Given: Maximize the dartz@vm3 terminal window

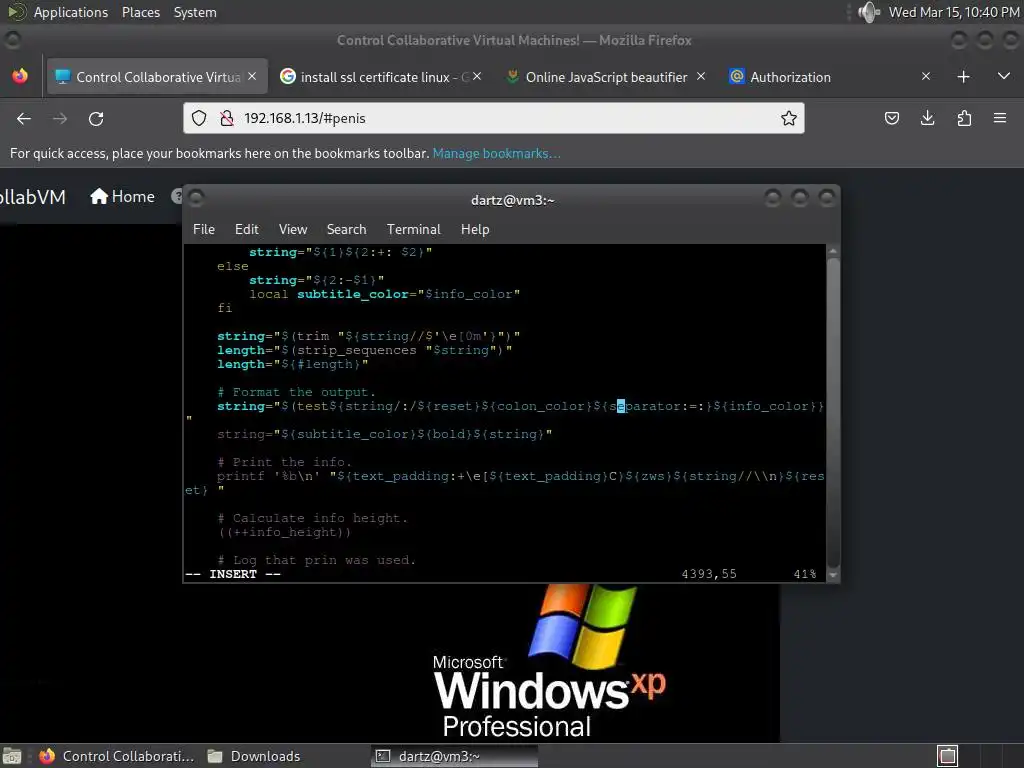Looking at the screenshot, I should coord(800,198).
